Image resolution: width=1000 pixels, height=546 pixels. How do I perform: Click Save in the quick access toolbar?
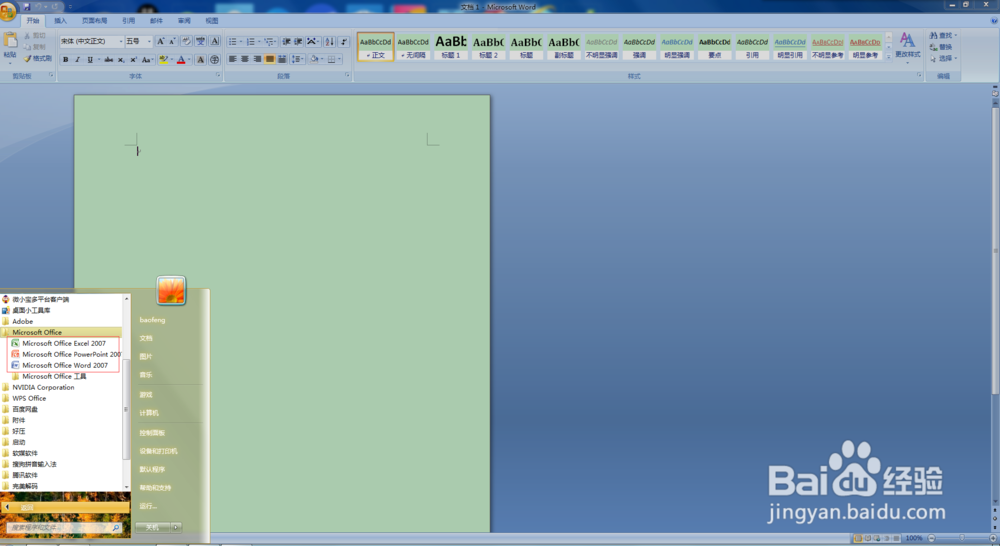(x=27, y=6)
